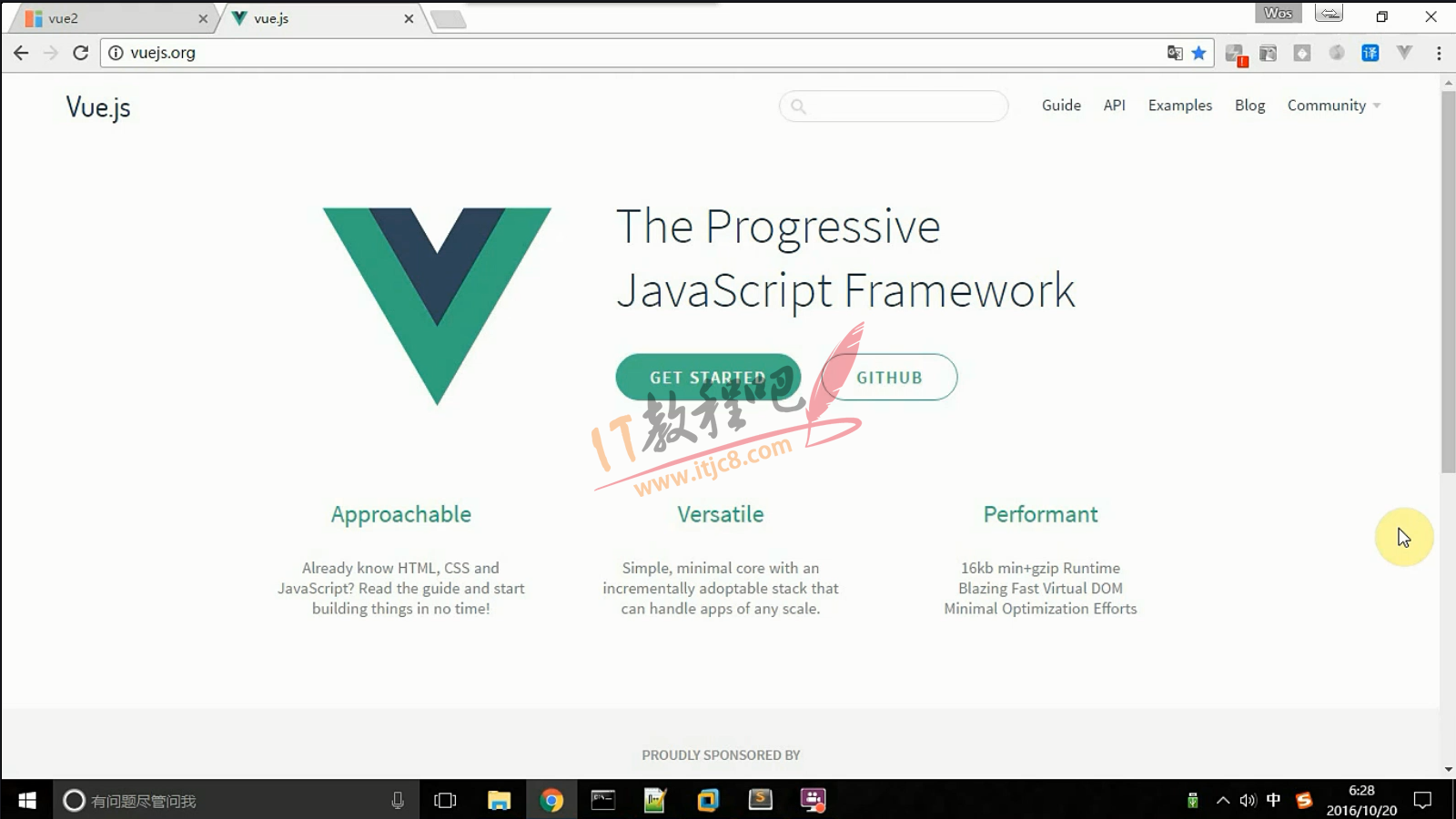Click the scrollbar up arrow
The height and width of the screenshot is (819, 1456).
1448,83
